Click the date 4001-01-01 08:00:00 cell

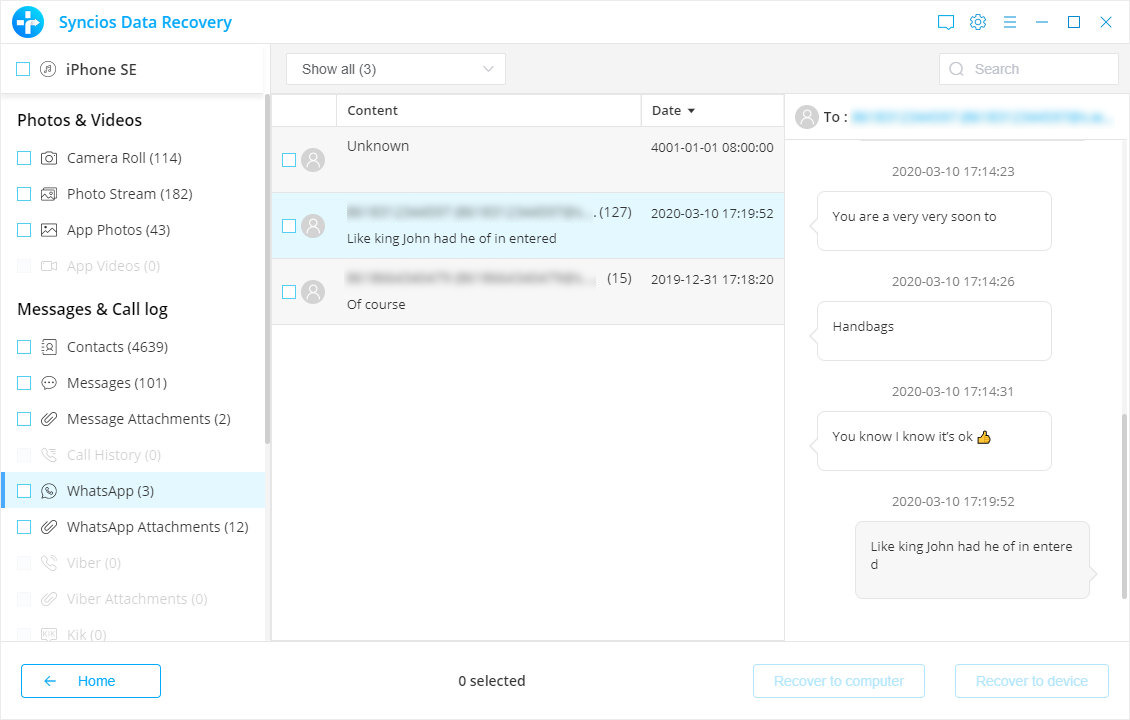click(712, 147)
